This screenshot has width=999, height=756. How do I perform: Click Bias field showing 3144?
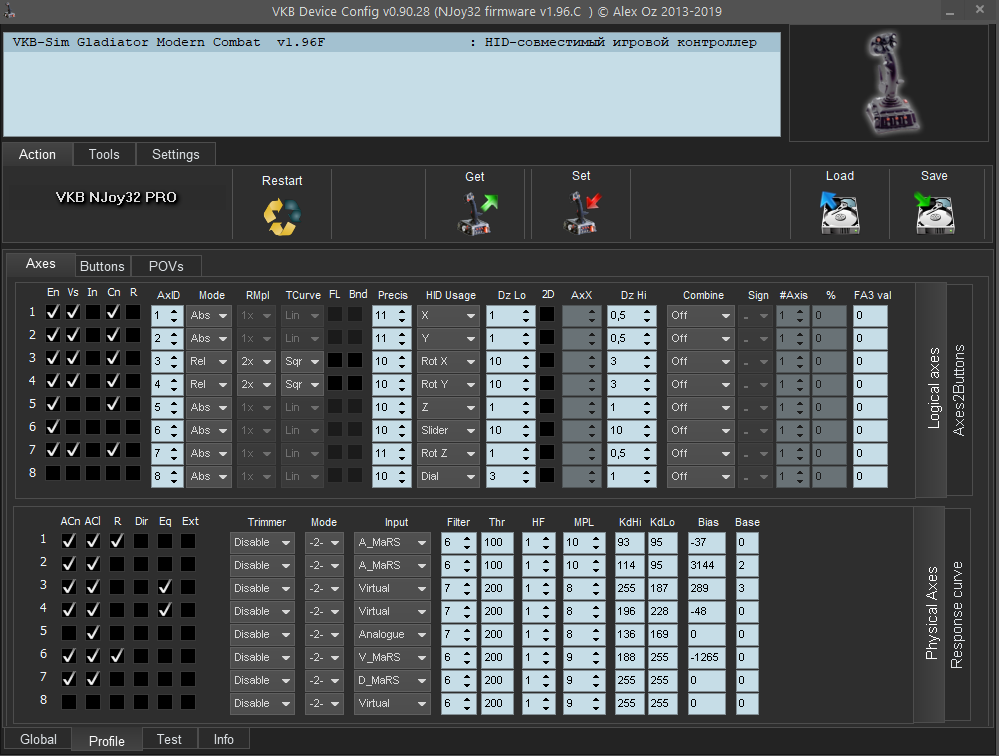707,566
